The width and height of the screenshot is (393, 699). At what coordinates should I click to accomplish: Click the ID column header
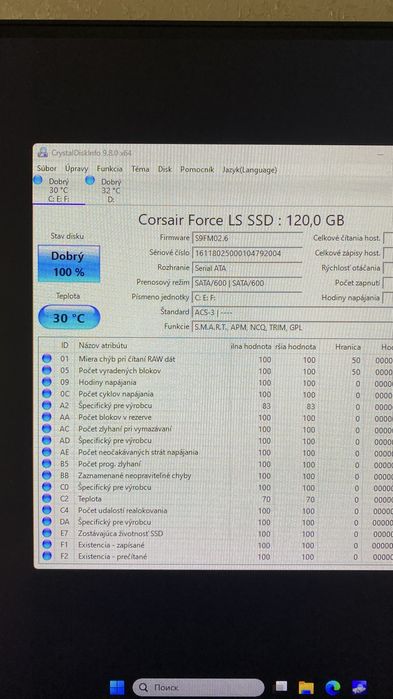[65, 345]
